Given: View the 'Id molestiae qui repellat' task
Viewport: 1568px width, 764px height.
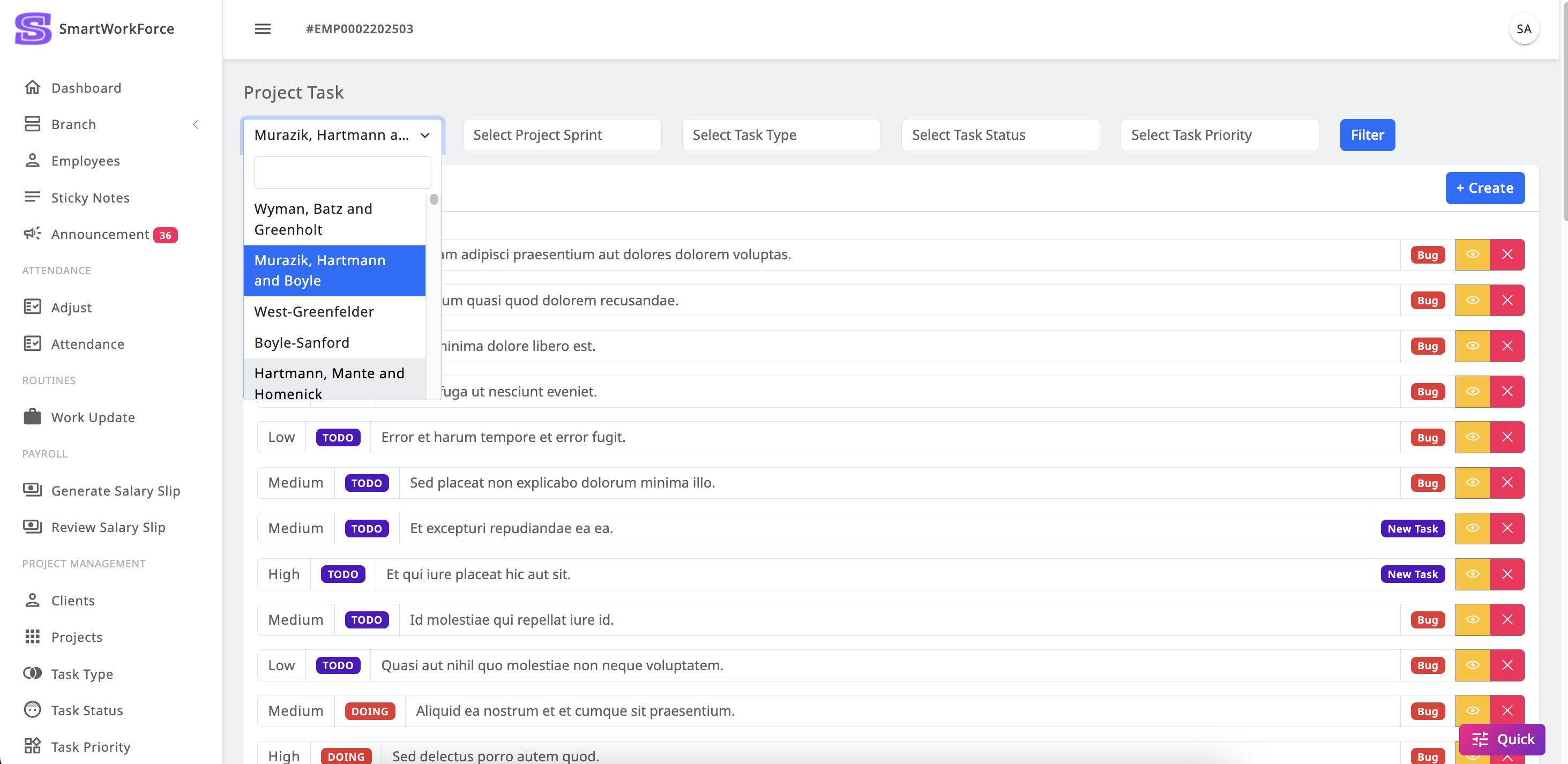Looking at the screenshot, I should click(x=1472, y=619).
